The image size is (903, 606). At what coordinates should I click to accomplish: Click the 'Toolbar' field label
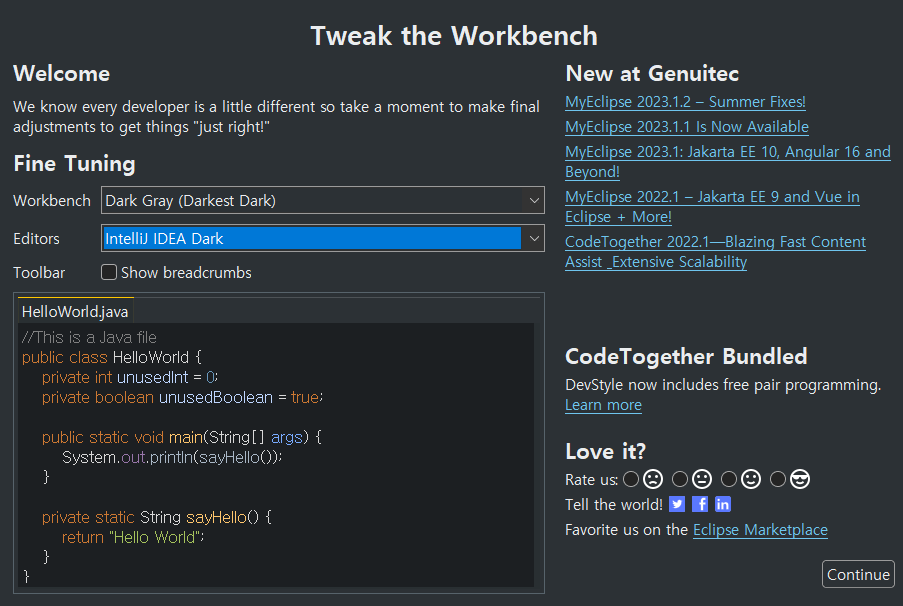point(39,272)
